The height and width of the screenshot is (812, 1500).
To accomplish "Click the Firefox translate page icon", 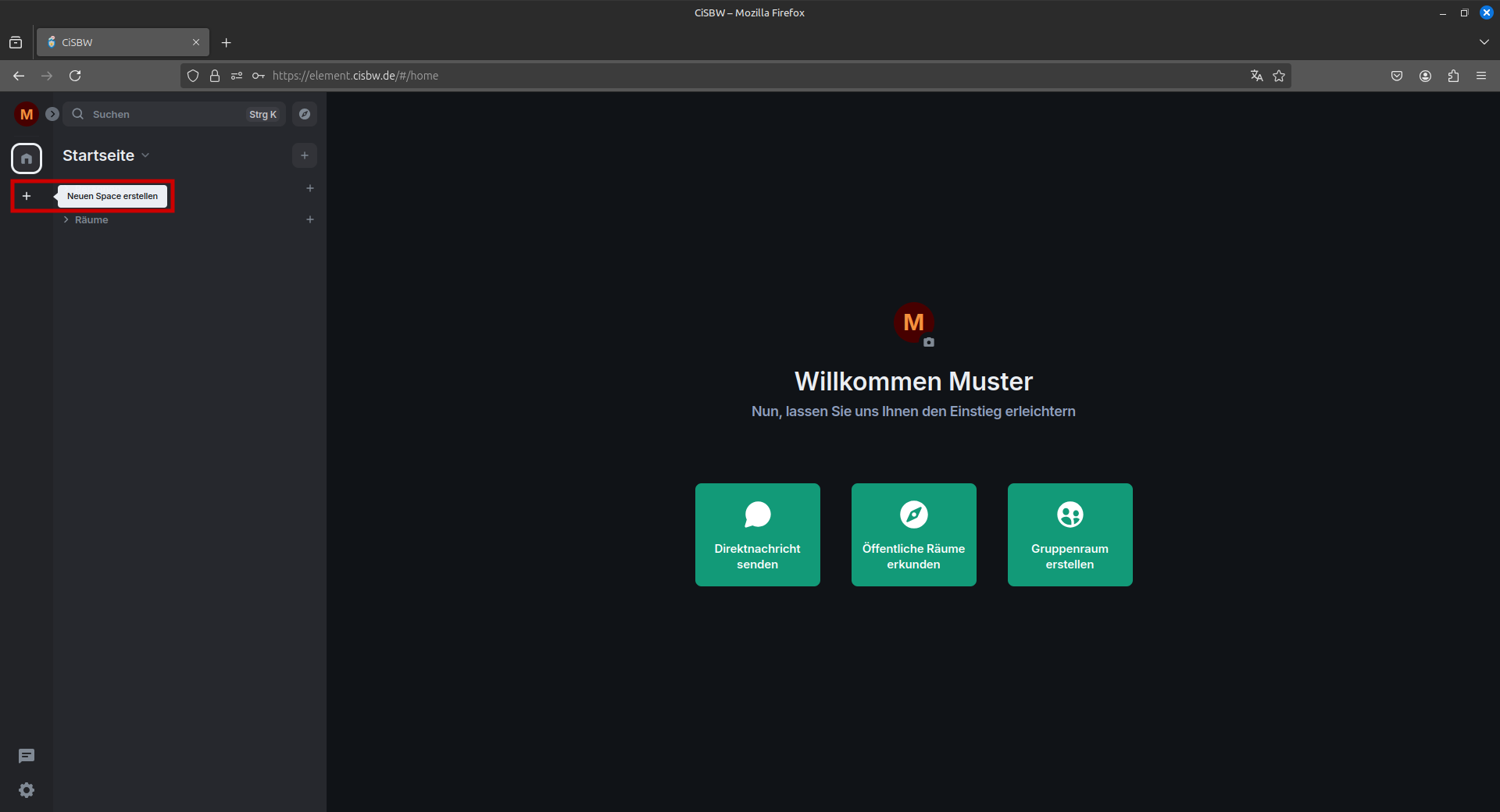I will (1256, 76).
